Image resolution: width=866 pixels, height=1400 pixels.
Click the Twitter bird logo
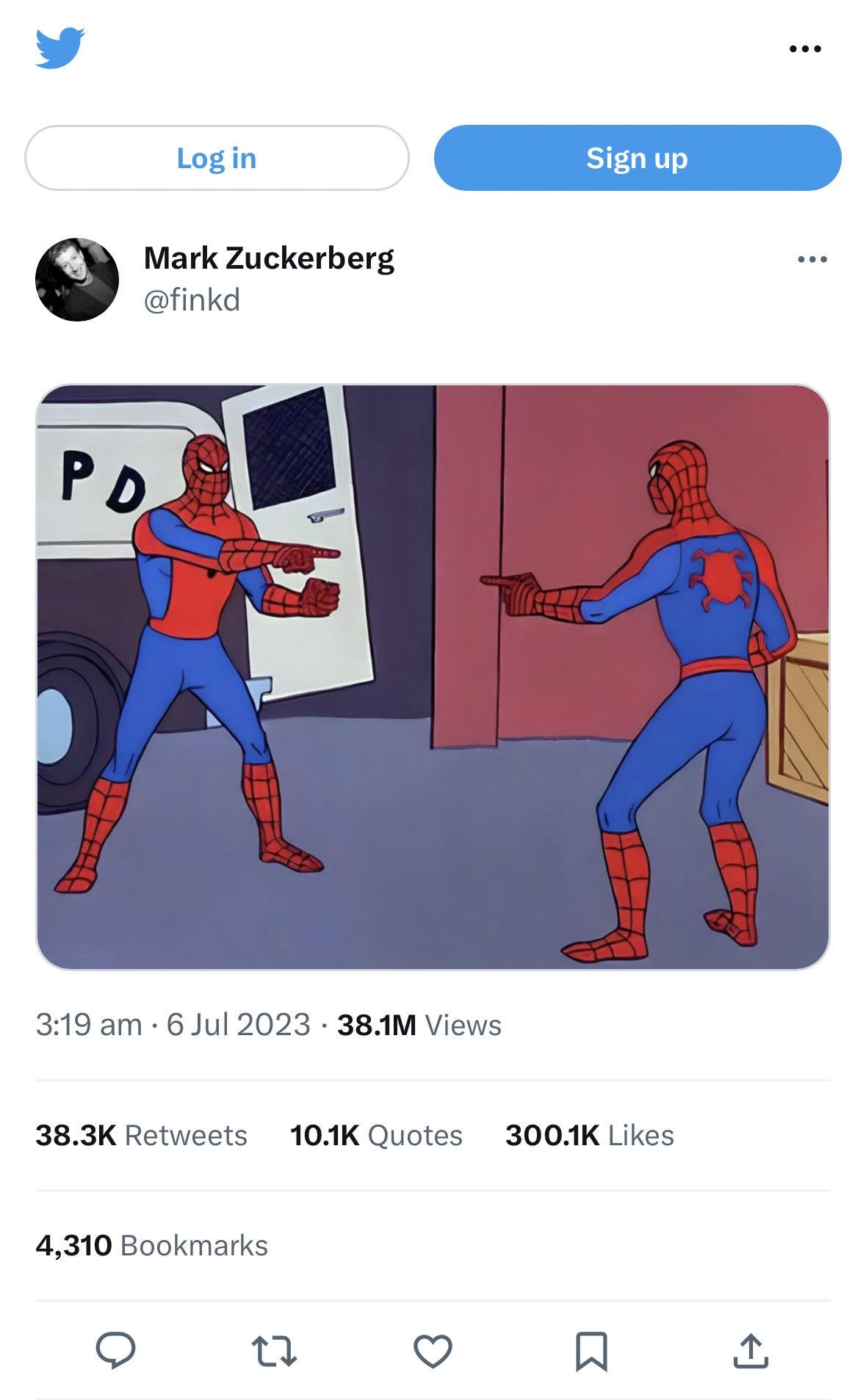coord(59,48)
